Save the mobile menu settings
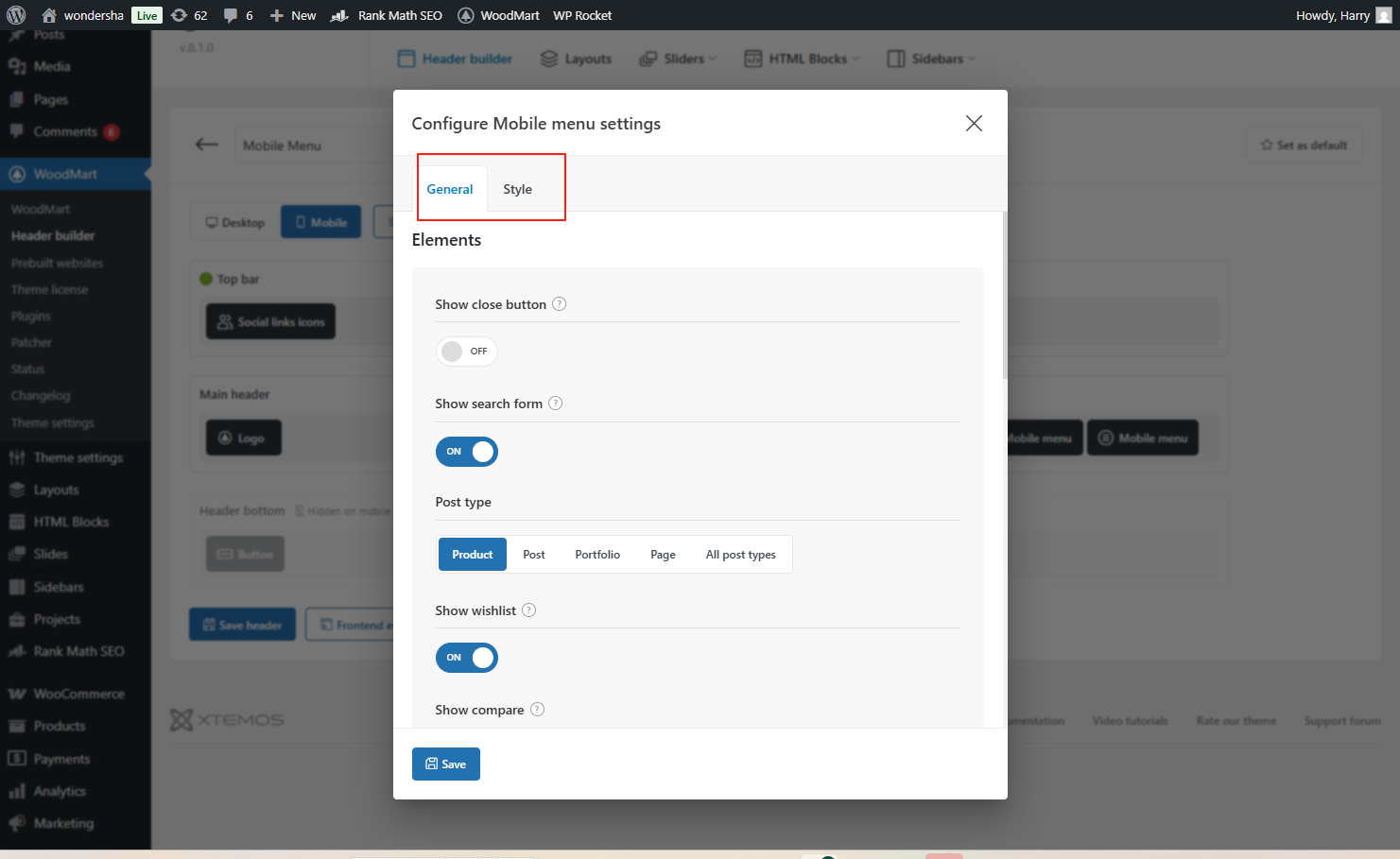 click(445, 764)
